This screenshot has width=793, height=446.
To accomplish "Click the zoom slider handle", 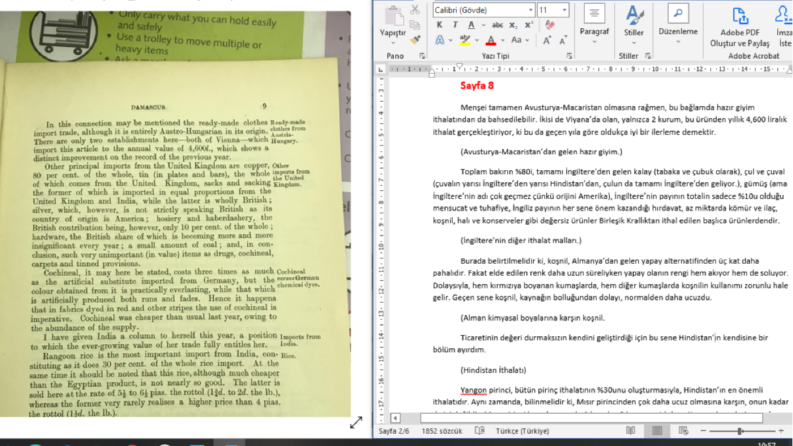I will pos(740,431).
